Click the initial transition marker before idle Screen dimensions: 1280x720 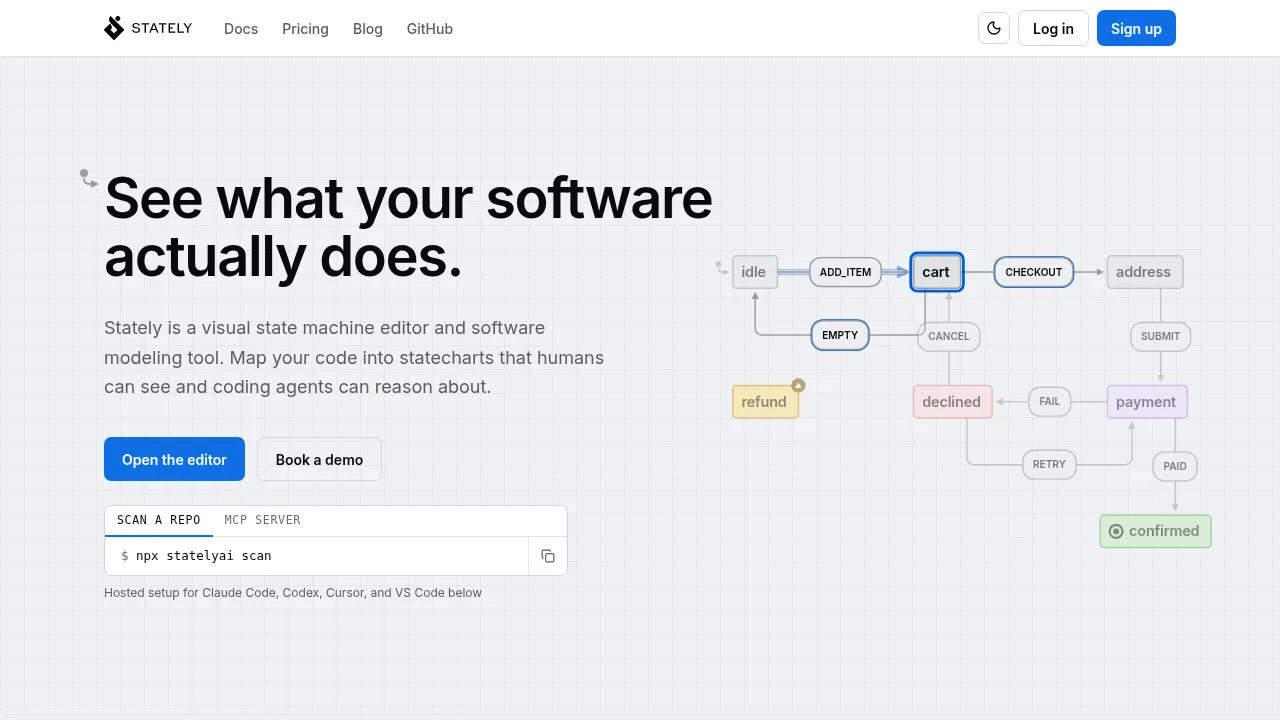point(722,267)
